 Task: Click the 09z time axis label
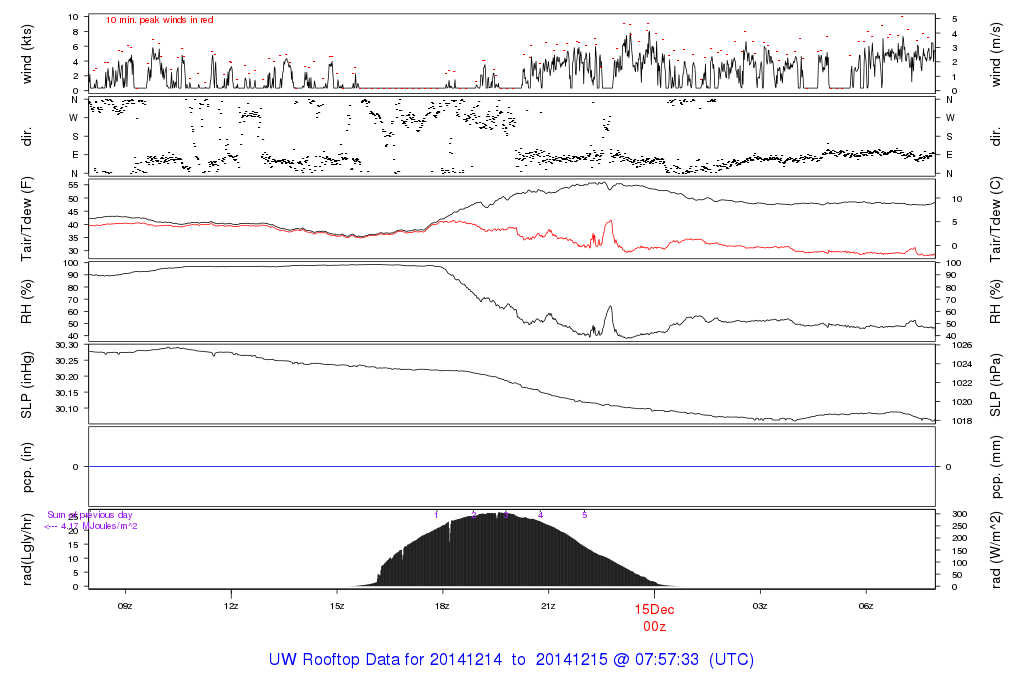coord(125,605)
